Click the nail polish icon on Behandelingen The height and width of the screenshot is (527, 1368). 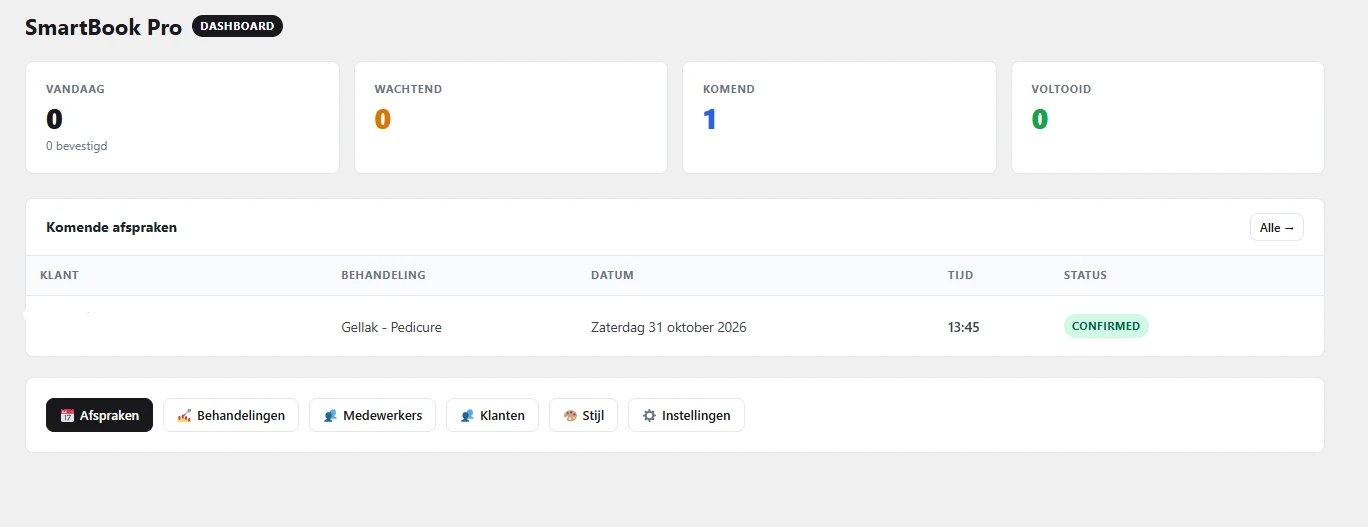coord(184,416)
